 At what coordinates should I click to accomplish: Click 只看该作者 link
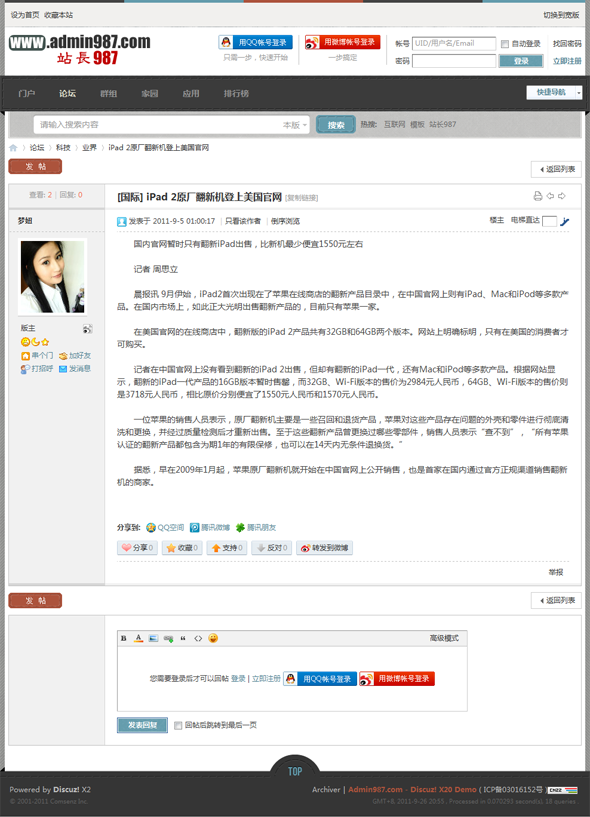[243, 221]
